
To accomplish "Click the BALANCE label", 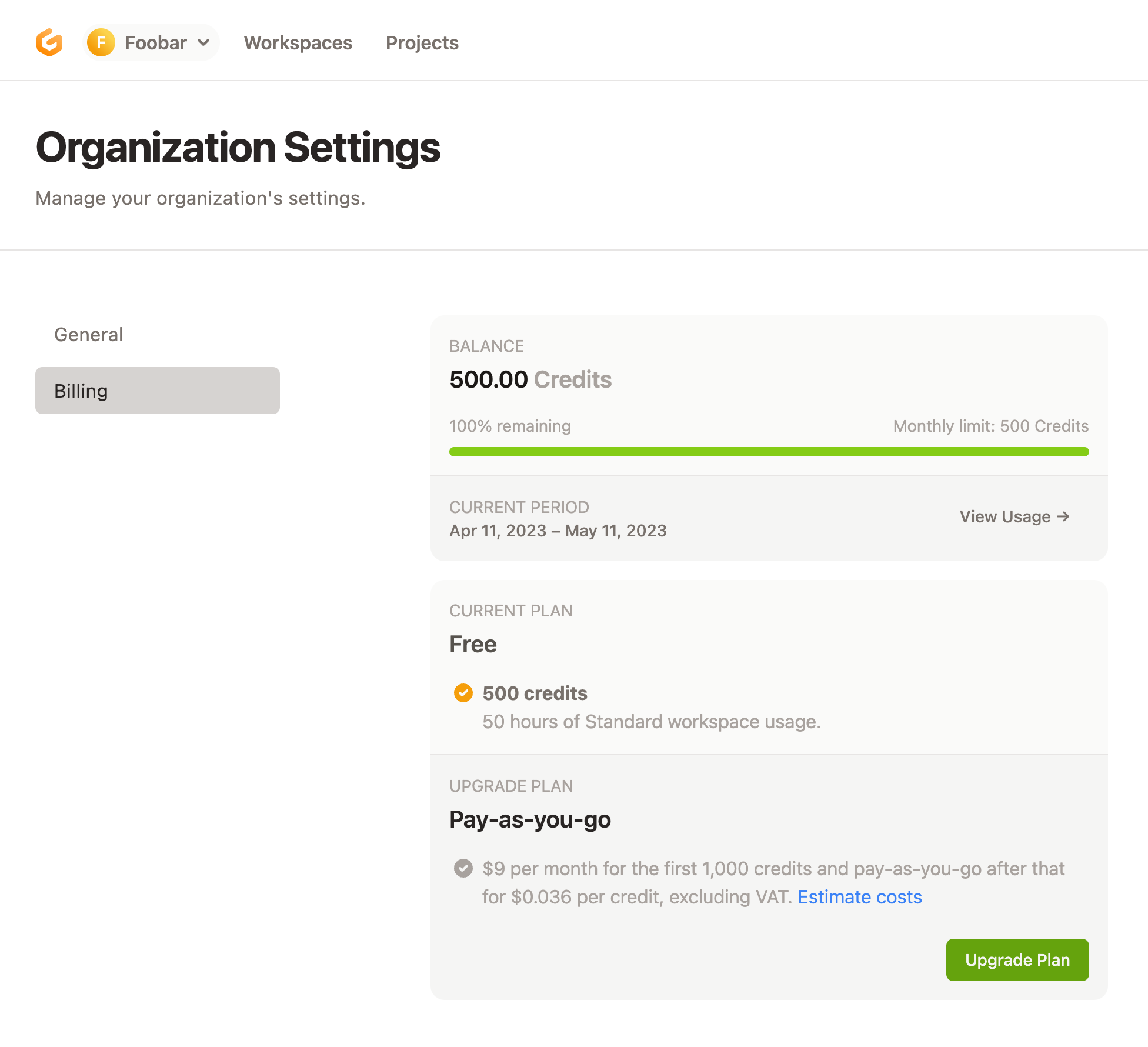I will pyautogui.click(x=486, y=346).
